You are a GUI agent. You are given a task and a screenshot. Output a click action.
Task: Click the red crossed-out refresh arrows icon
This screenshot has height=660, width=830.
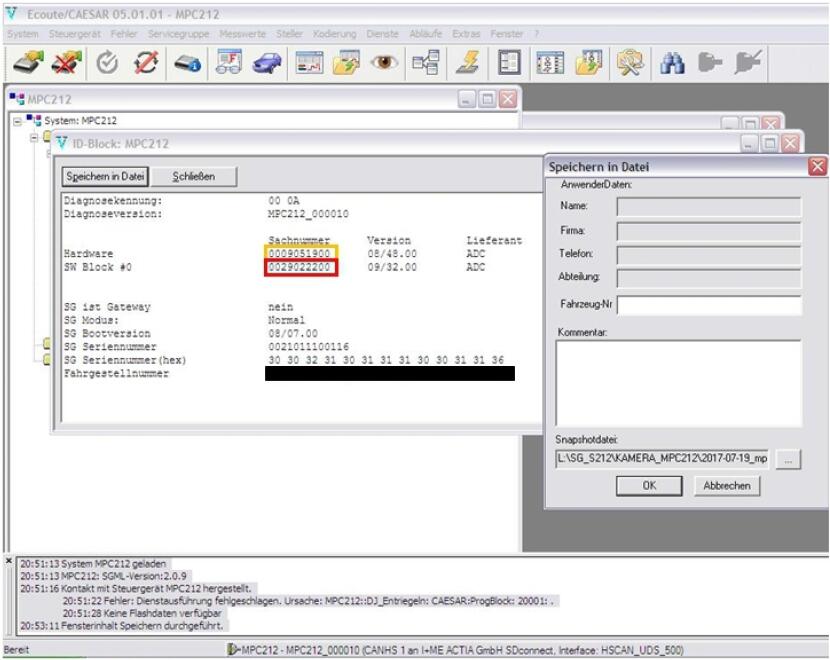[x=146, y=64]
